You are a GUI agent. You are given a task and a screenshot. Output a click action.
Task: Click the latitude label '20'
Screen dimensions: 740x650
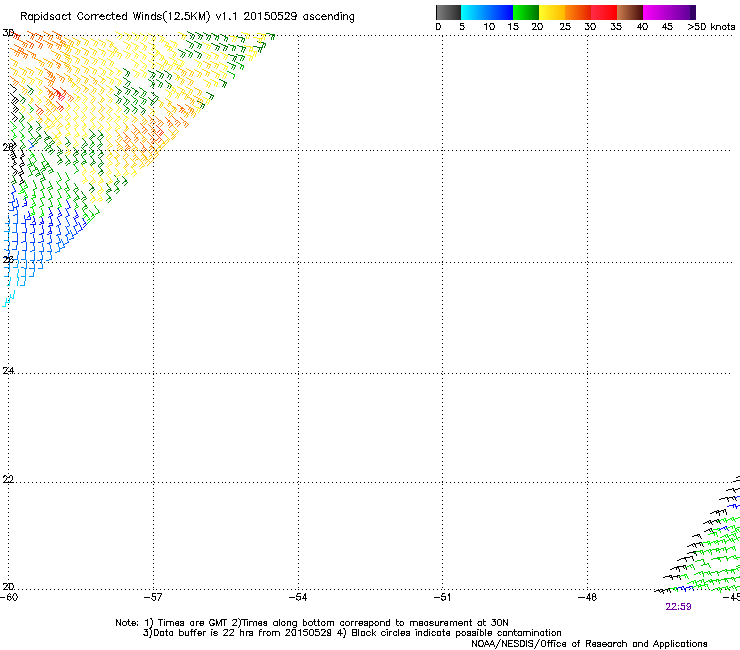pos(8,587)
